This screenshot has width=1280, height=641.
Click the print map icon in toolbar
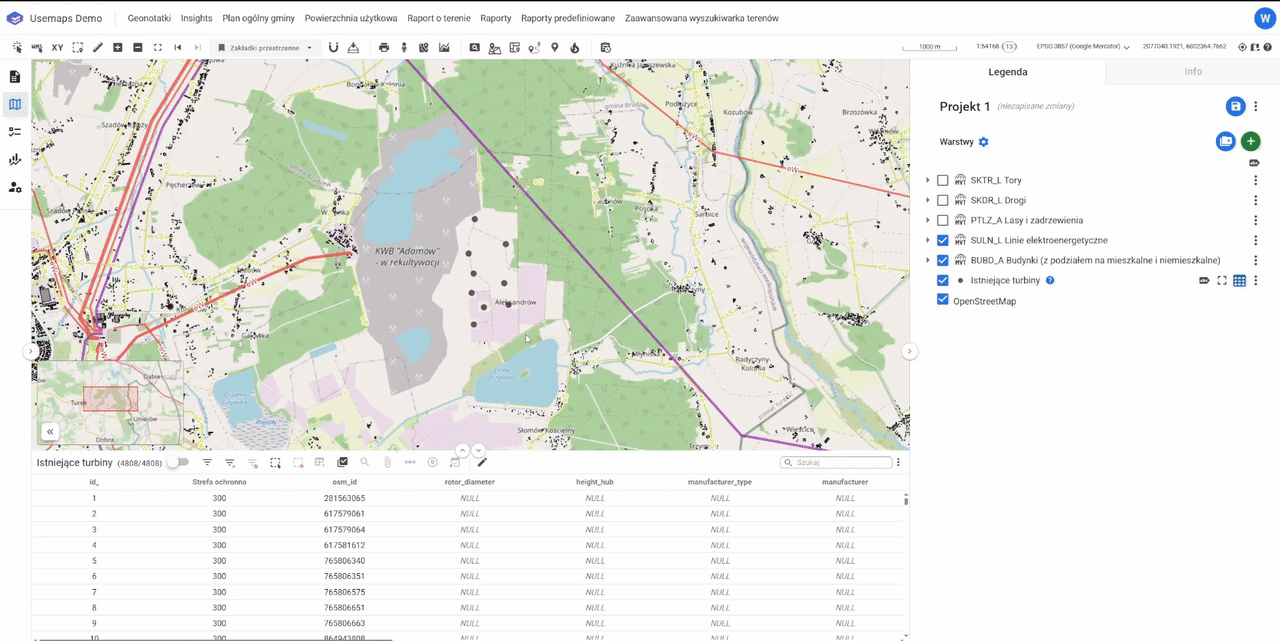click(384, 47)
